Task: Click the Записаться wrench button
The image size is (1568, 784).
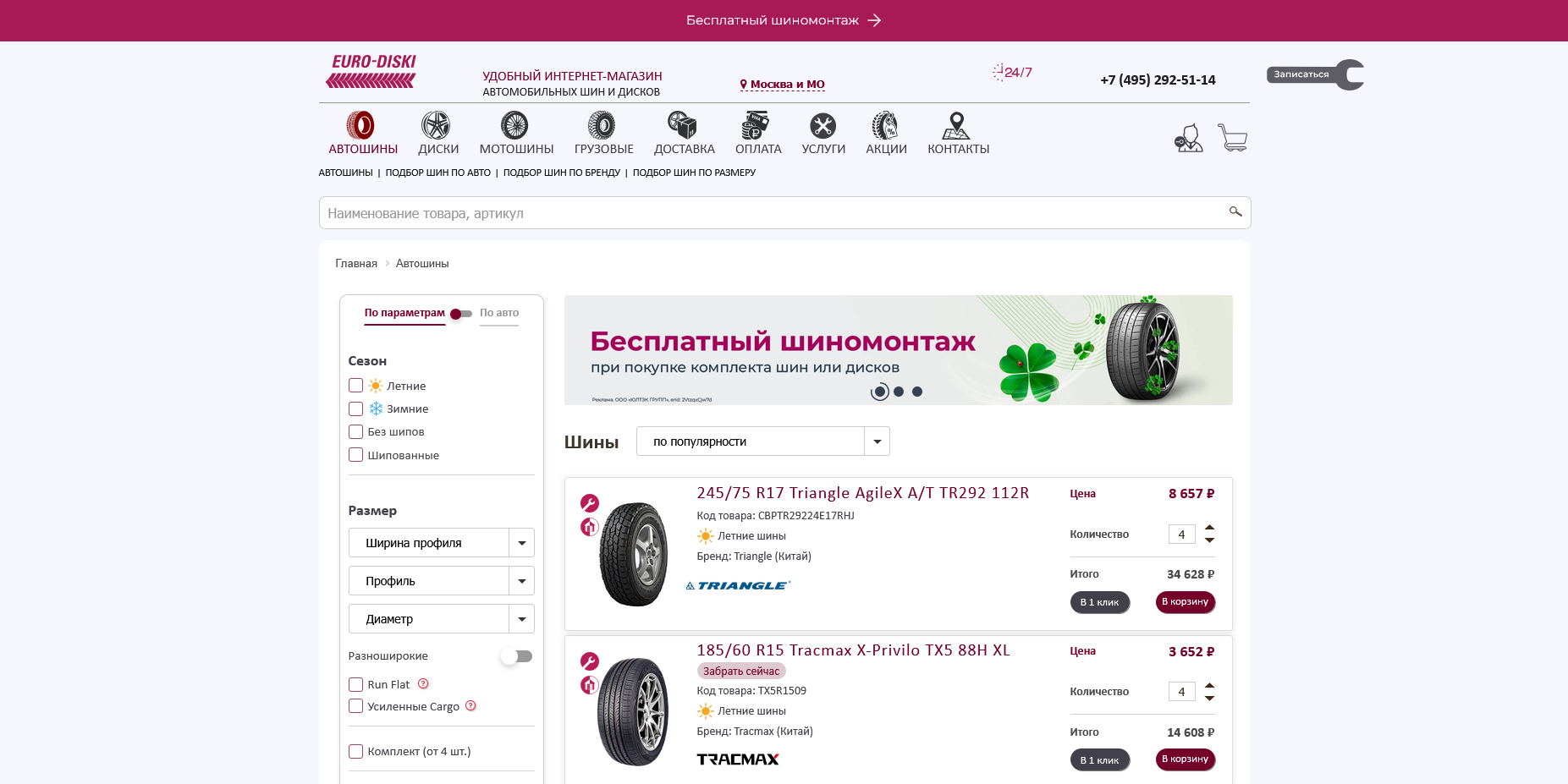Action: 1315,74
